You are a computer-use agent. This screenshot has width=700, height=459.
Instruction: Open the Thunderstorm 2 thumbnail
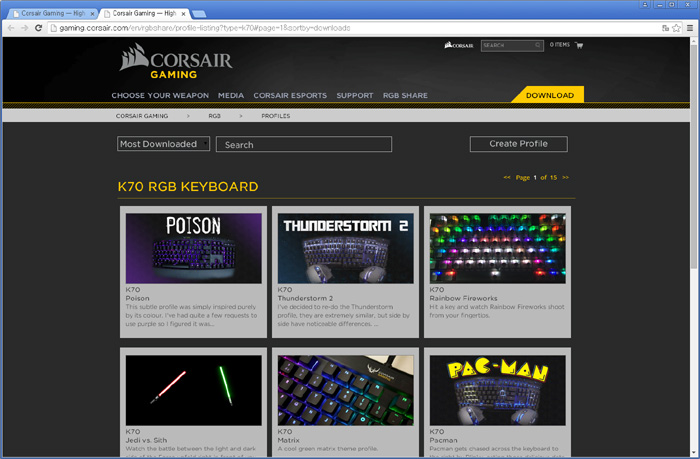pyautogui.click(x=346, y=248)
